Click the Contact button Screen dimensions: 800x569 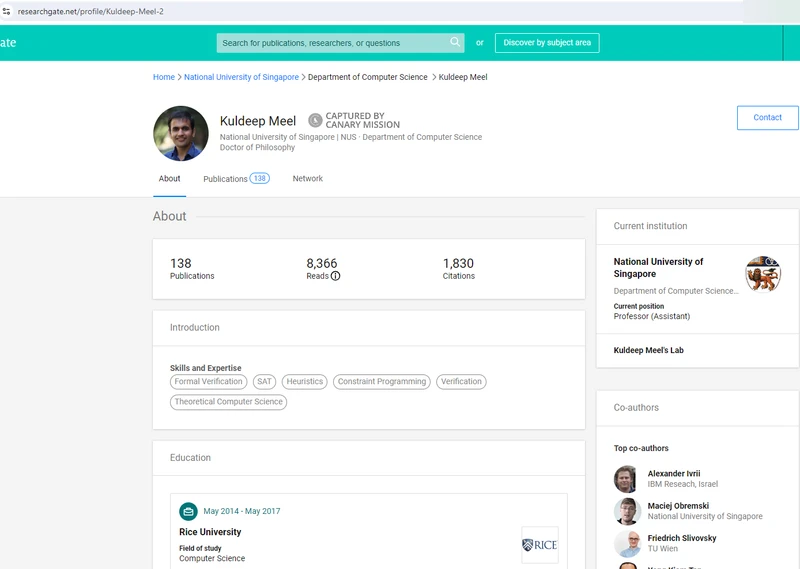(767, 117)
